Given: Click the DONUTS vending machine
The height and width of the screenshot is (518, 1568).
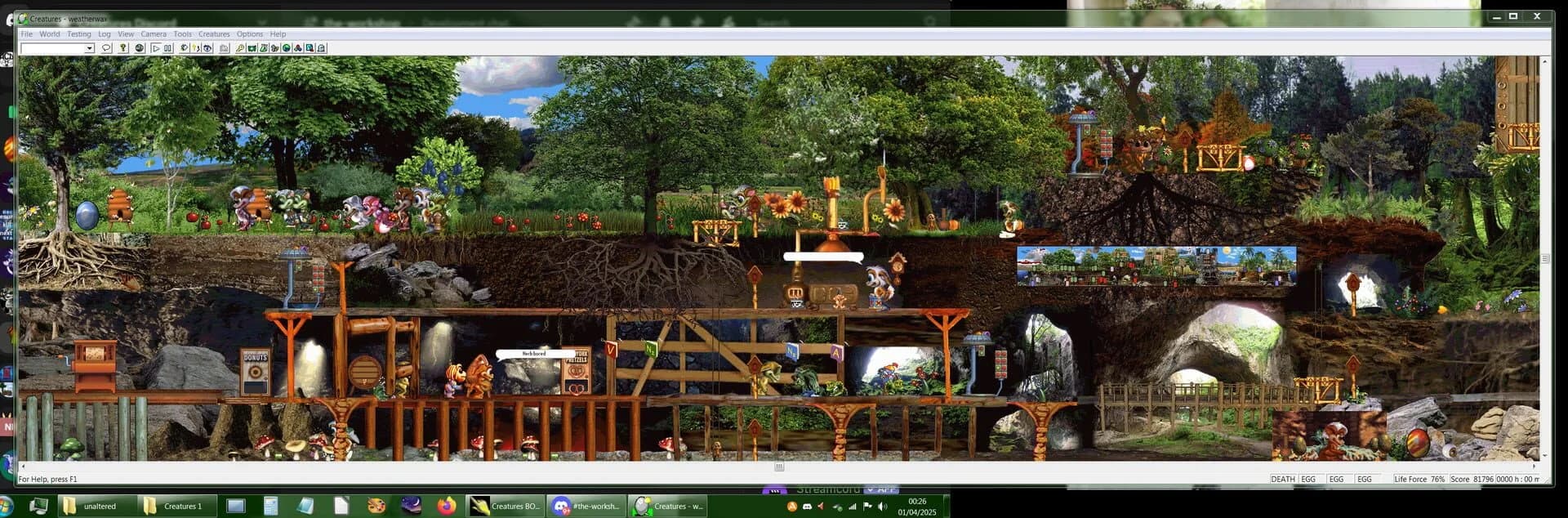Looking at the screenshot, I should click(x=256, y=373).
